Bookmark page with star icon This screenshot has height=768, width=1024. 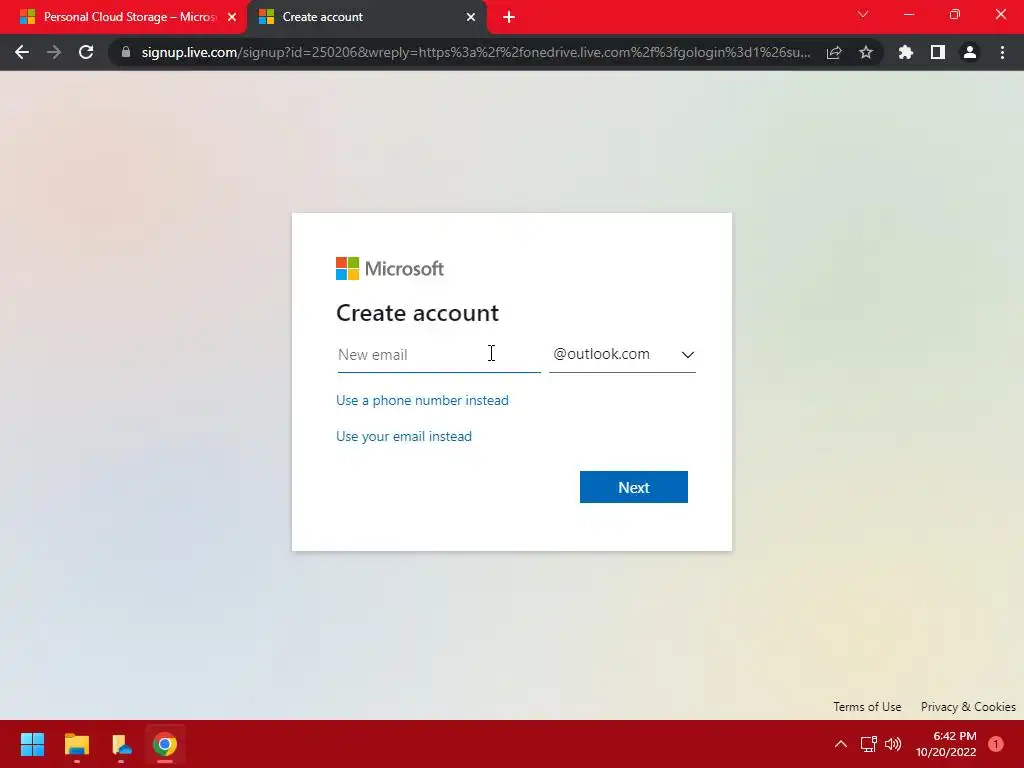click(866, 52)
